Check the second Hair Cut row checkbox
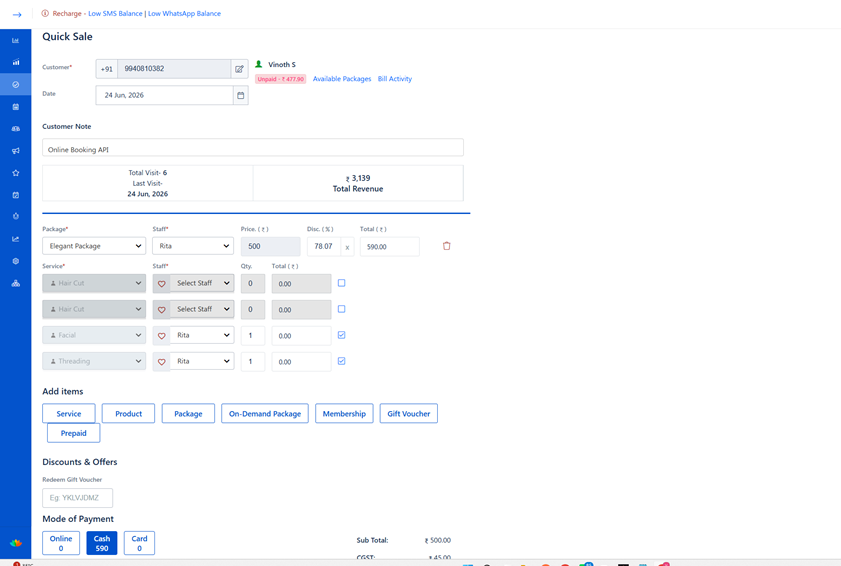Screen dimensions: 841x566 [x=341, y=309]
